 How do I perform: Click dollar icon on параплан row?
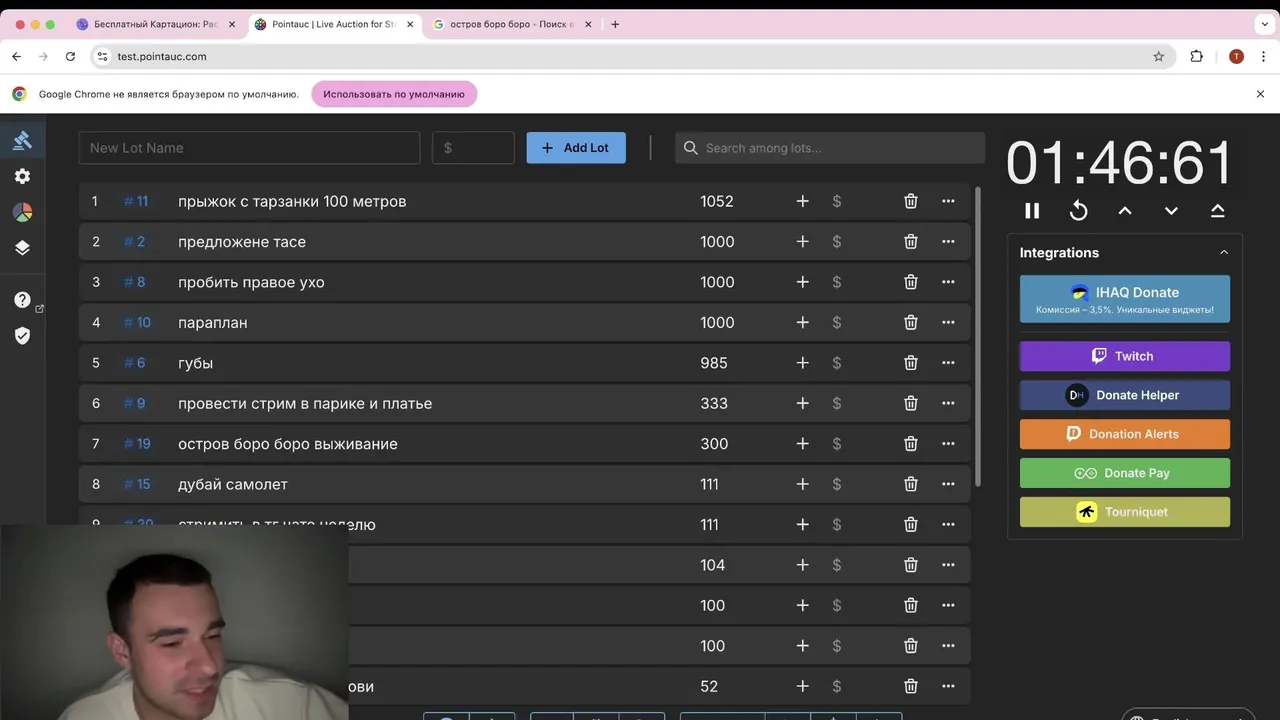pyautogui.click(x=837, y=323)
